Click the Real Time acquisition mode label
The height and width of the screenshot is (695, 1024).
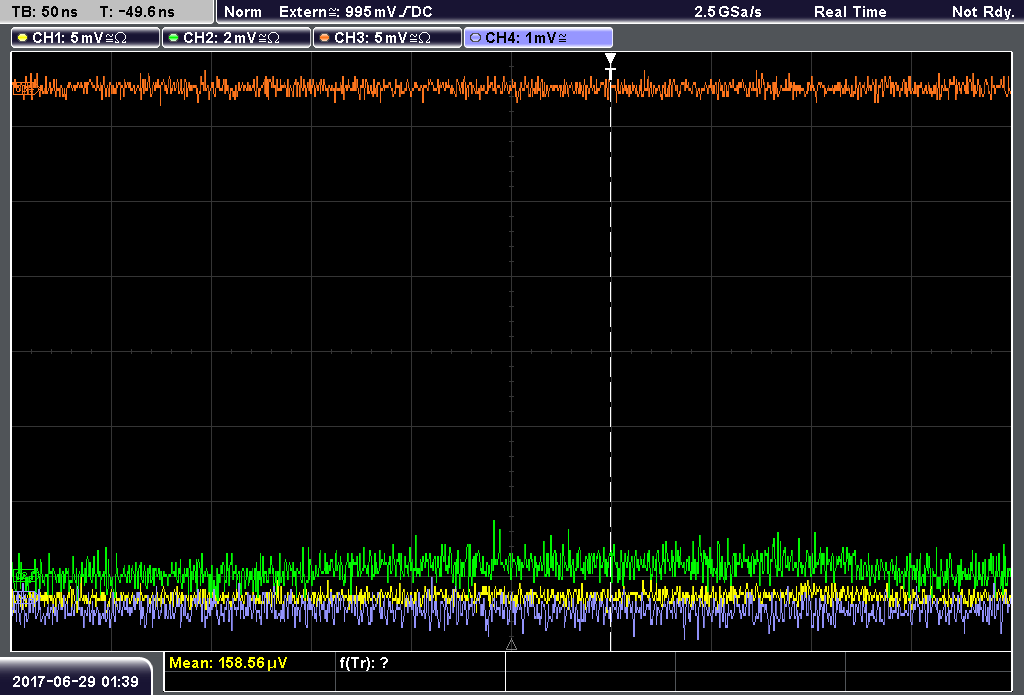tap(850, 12)
